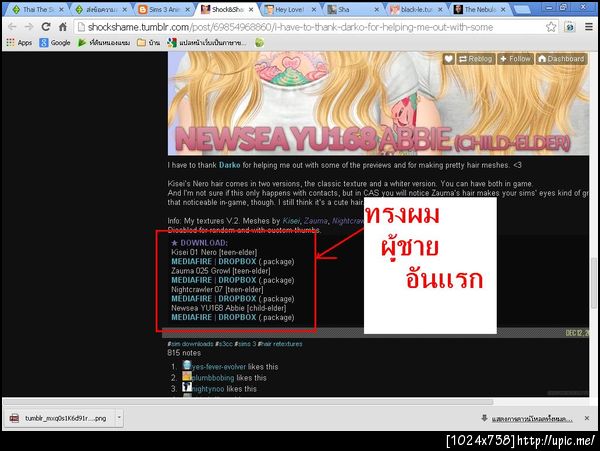Click DROPBOX link for Newsea YU168 Abbie
The height and width of the screenshot is (451, 600).
pos(237,317)
